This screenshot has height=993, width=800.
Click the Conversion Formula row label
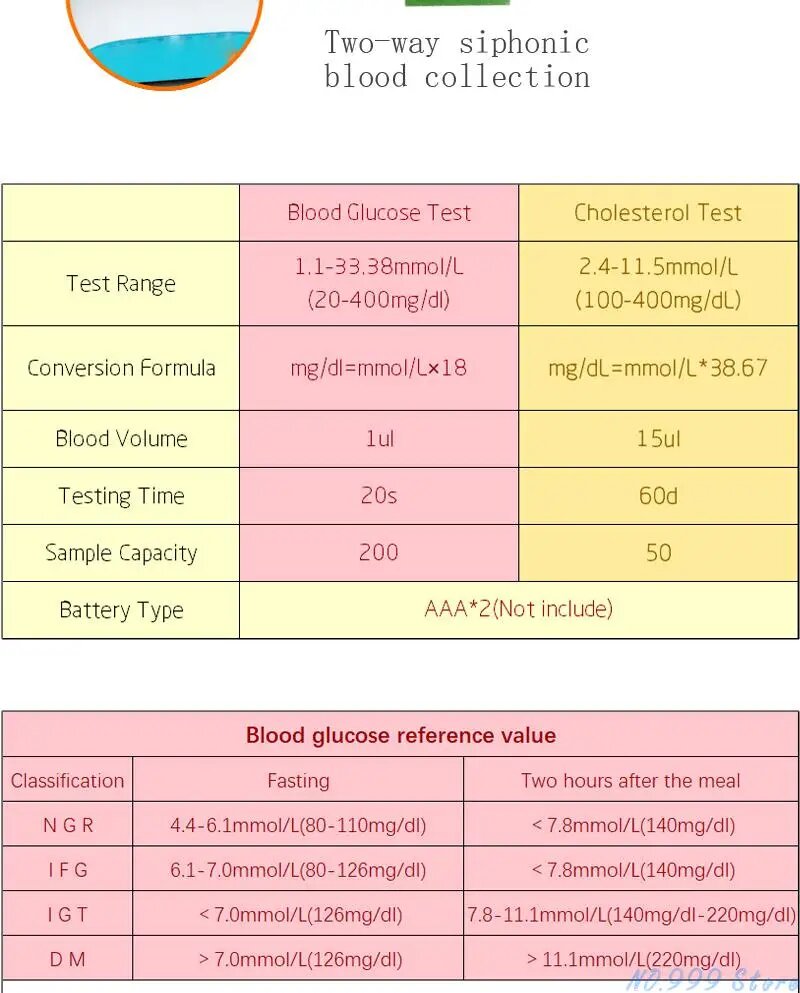[121, 368]
